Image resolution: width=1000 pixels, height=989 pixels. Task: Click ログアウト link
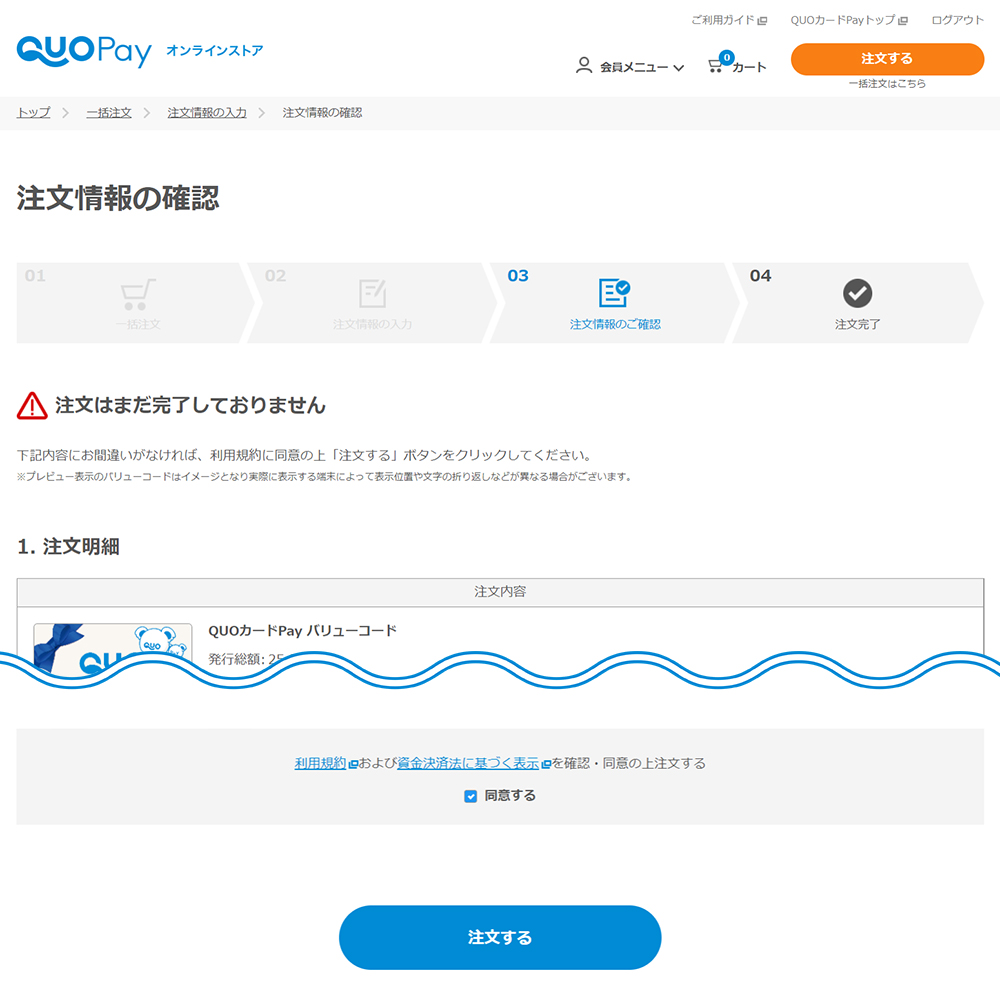point(957,20)
